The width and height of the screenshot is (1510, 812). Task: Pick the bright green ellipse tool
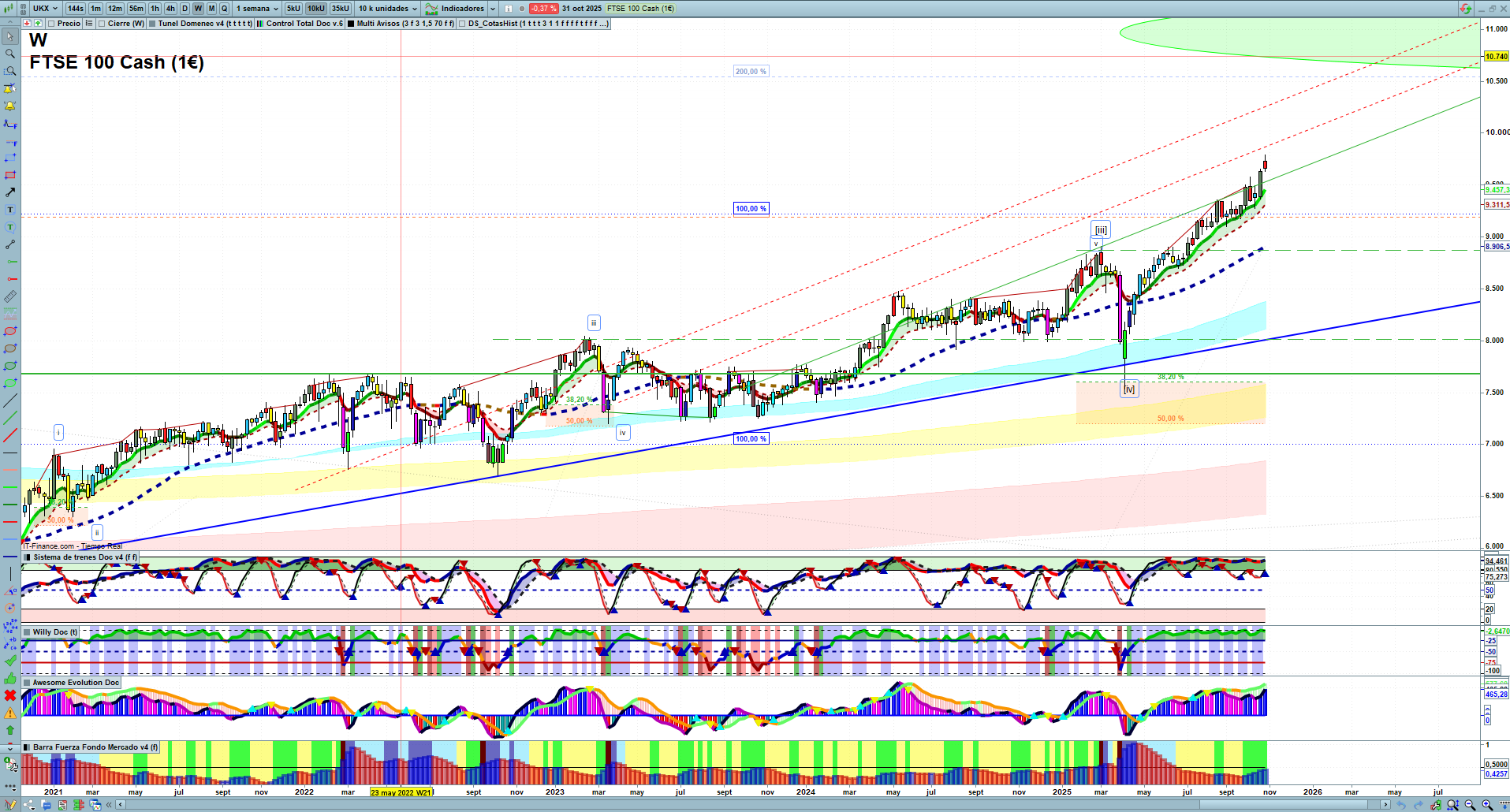pos(10,383)
